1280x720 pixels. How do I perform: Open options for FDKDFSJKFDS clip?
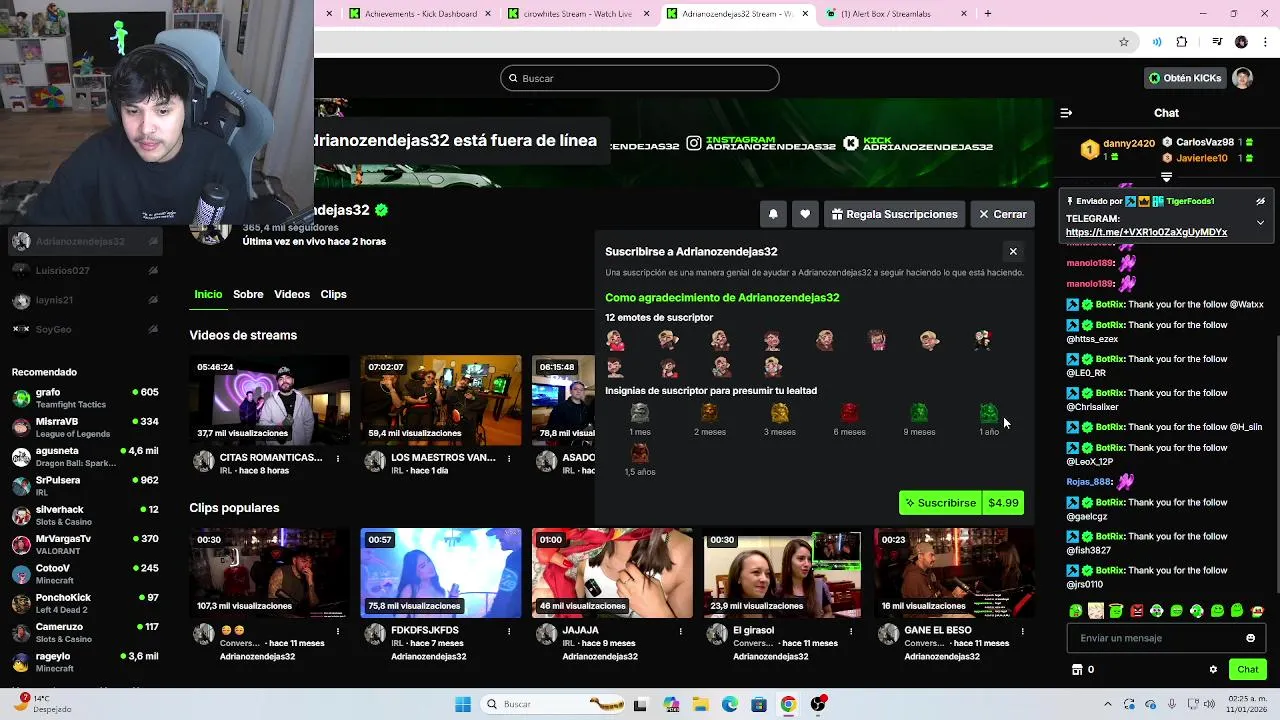tap(509, 632)
